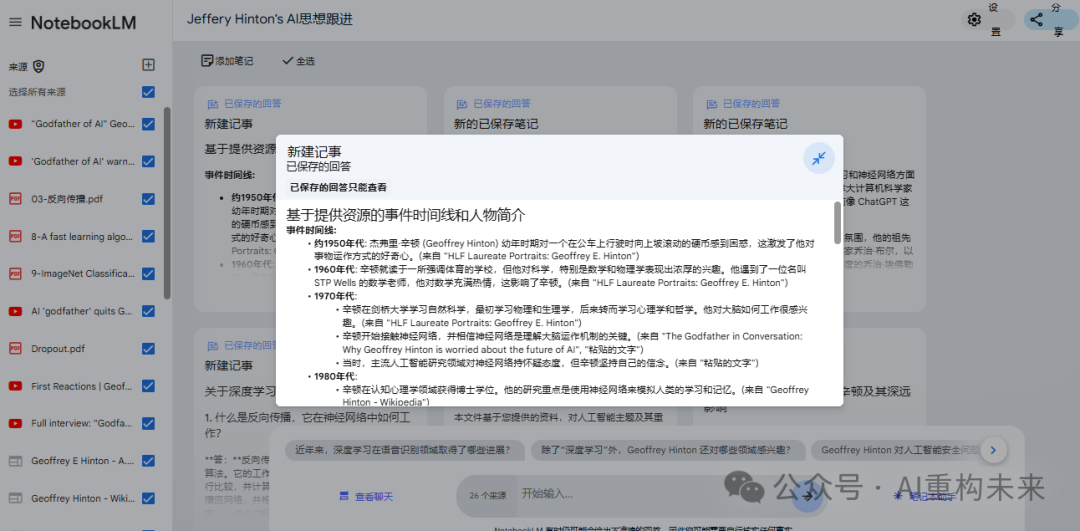Click the saved response icon on third note card
Viewport: 1080px width, 531px height.
point(712,104)
